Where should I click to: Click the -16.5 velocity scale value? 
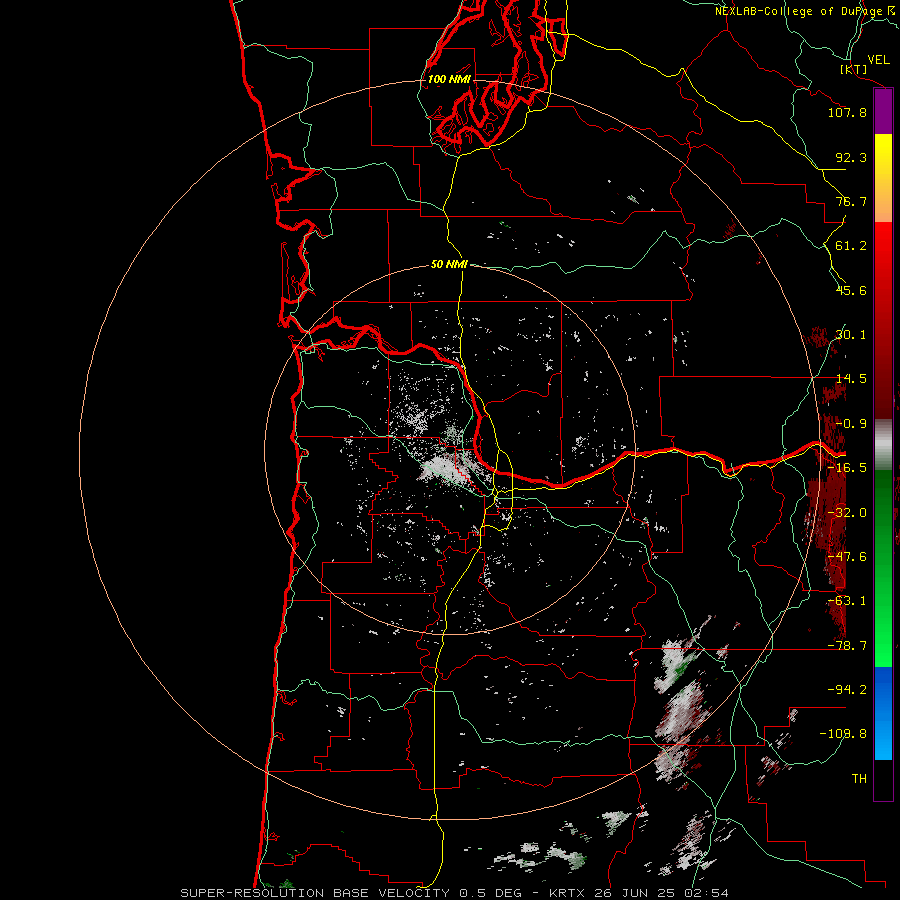point(847,468)
